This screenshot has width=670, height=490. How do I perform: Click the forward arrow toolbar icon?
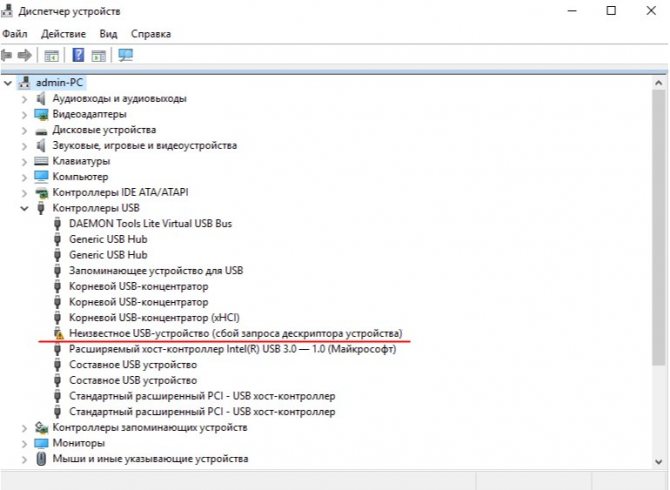click(25, 55)
